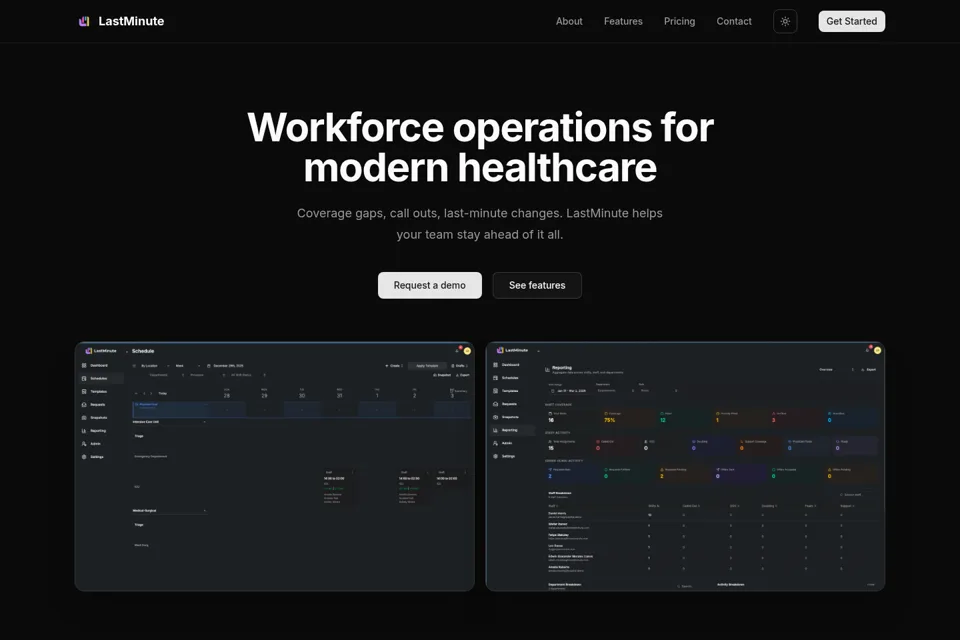960x640 pixels.
Task: Select day 28 column in Schedule preview
Action: (x=227, y=394)
